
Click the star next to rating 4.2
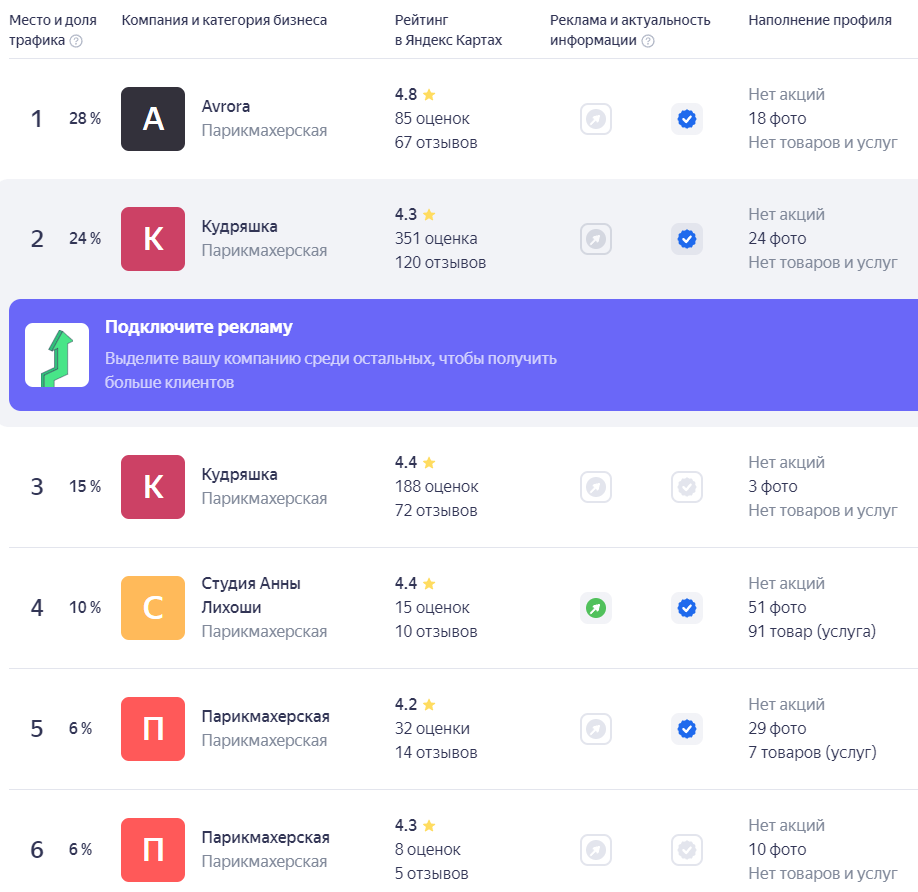click(429, 704)
